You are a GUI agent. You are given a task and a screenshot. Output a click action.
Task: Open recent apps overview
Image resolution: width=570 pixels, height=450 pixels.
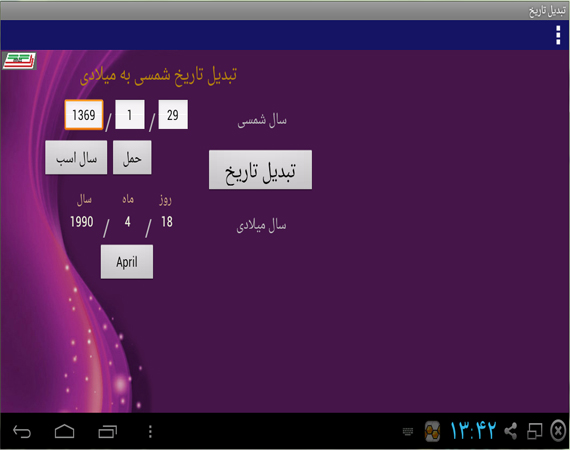[x=107, y=432]
